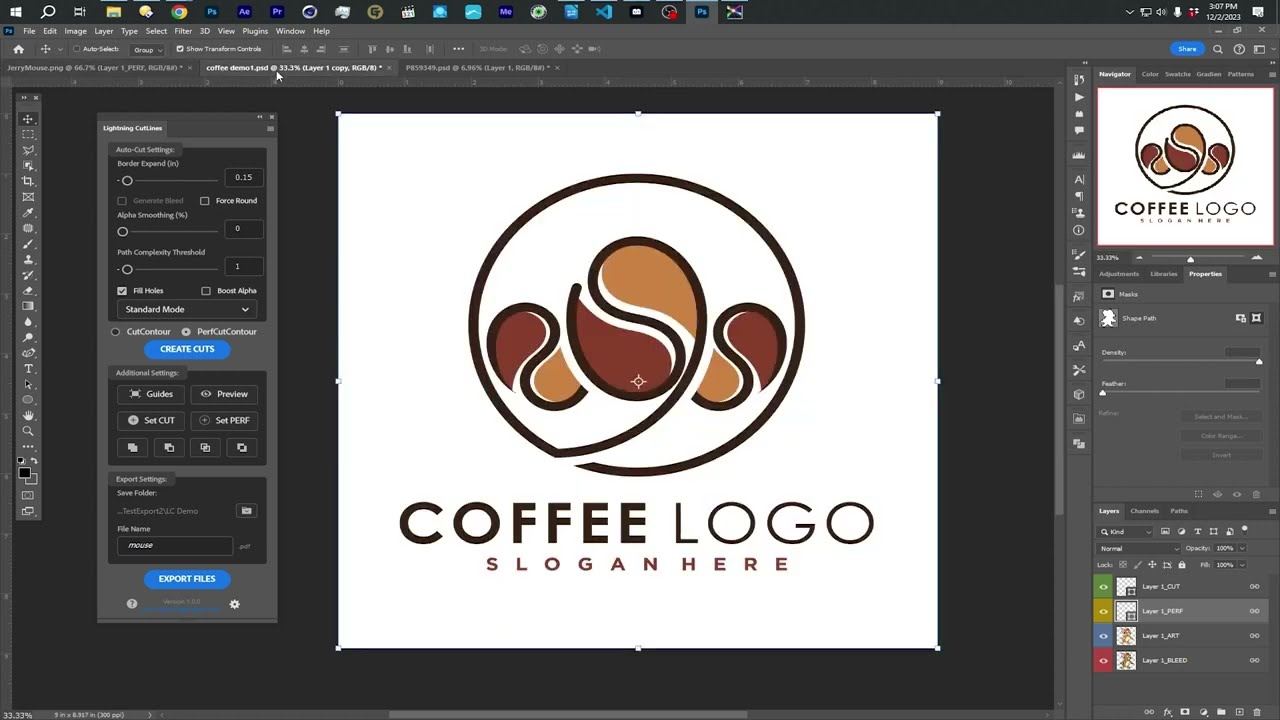Click the Home icon in the options bar
This screenshot has width=1280, height=720.
pos(18,49)
